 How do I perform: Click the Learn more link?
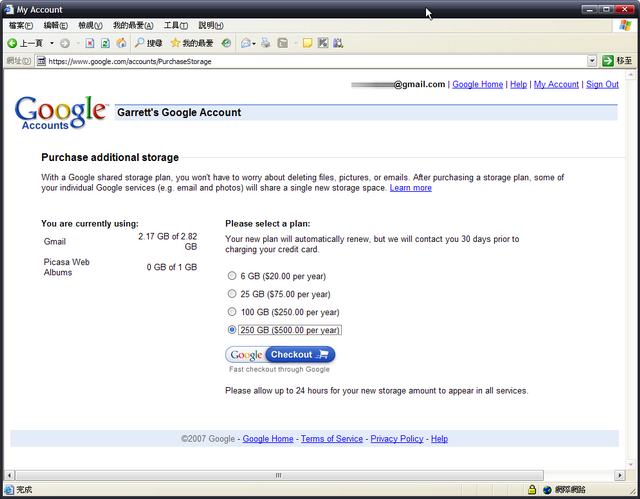411,188
